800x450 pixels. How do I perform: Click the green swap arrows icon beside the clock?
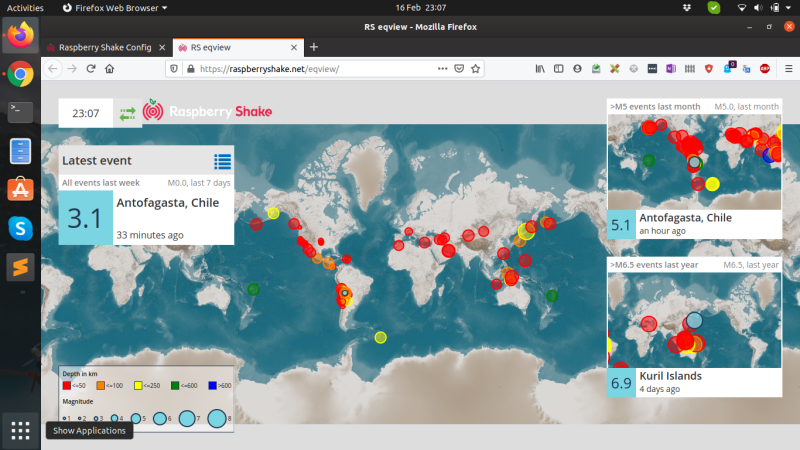click(x=128, y=113)
